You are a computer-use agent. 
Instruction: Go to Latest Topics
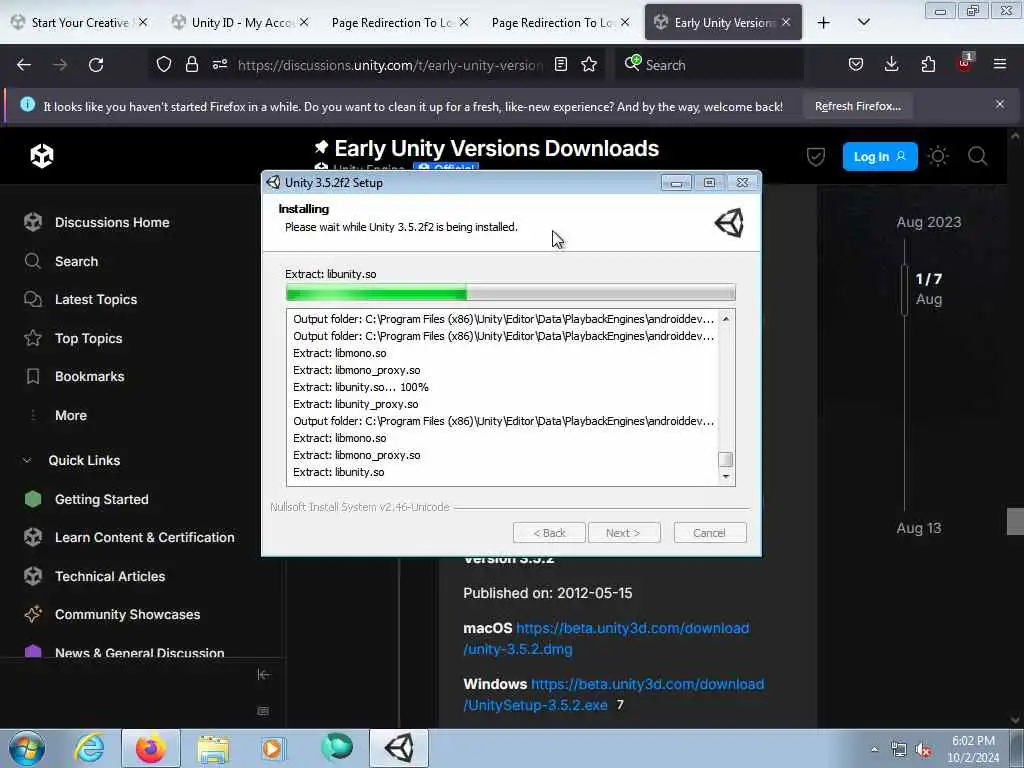95,300
